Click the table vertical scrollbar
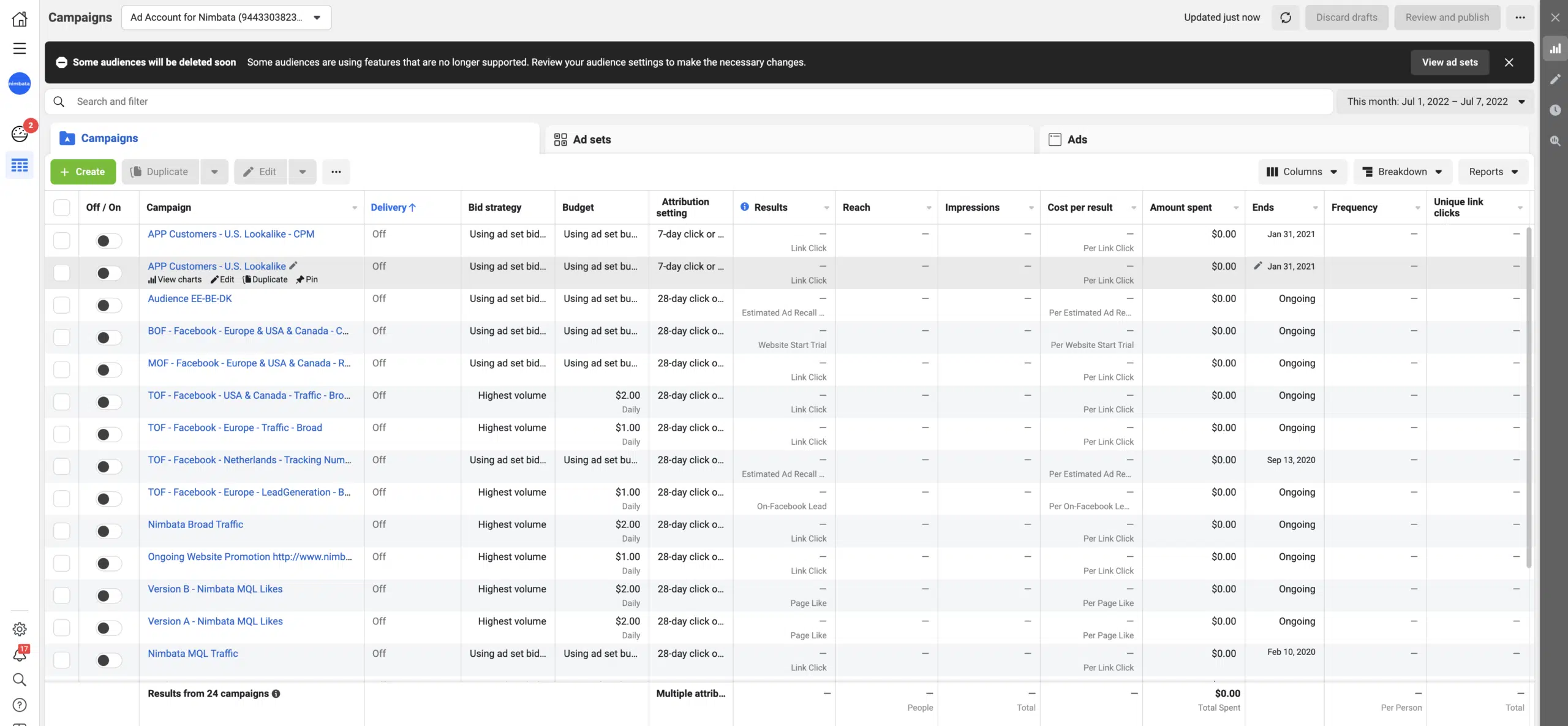 point(1529,397)
